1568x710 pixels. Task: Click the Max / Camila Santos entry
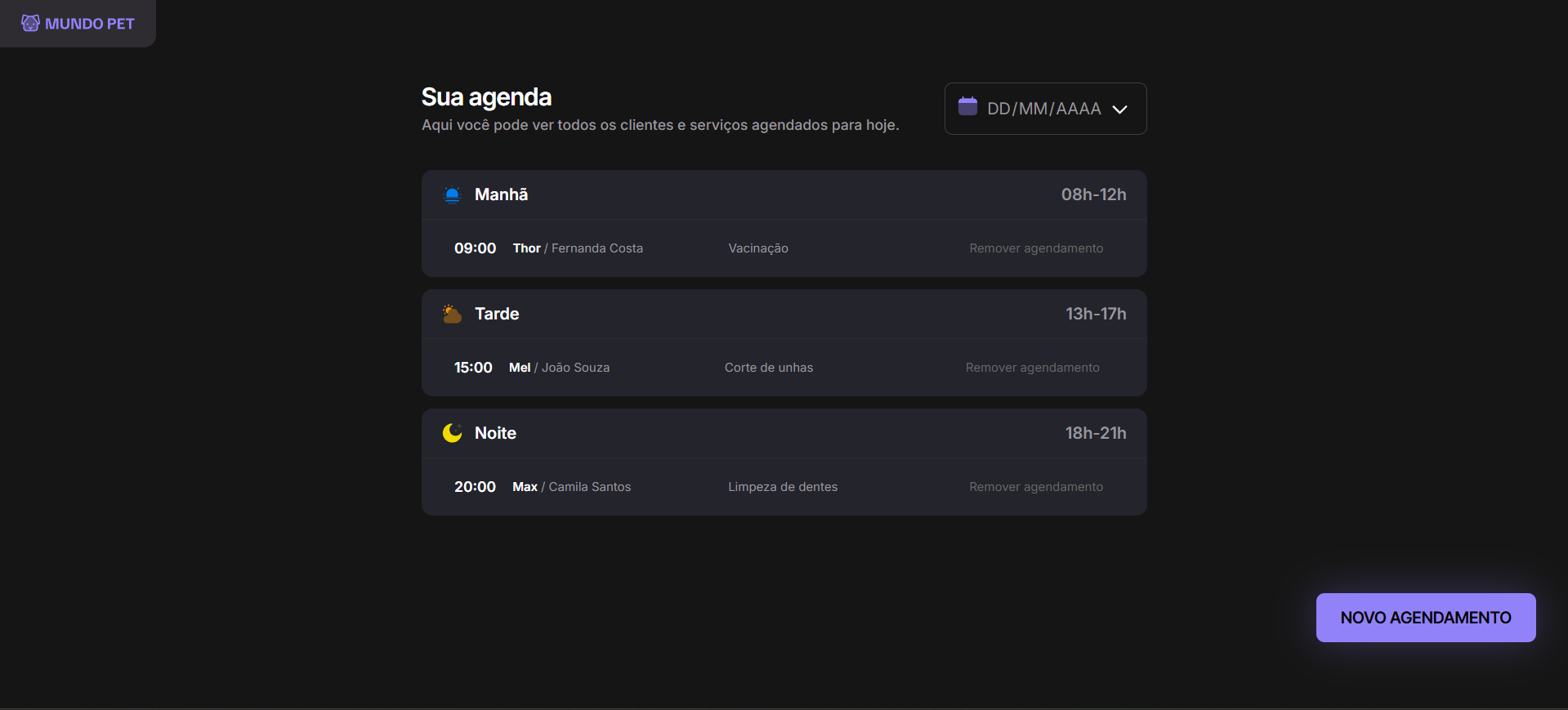point(571,487)
